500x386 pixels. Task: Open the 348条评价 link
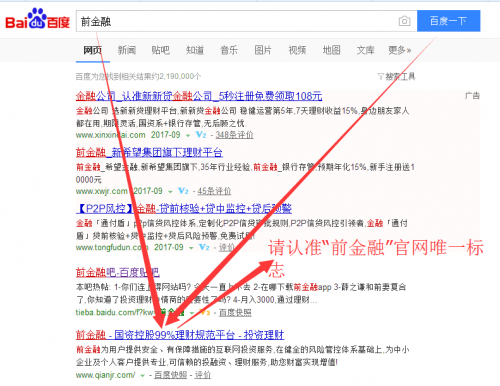[x=234, y=135]
